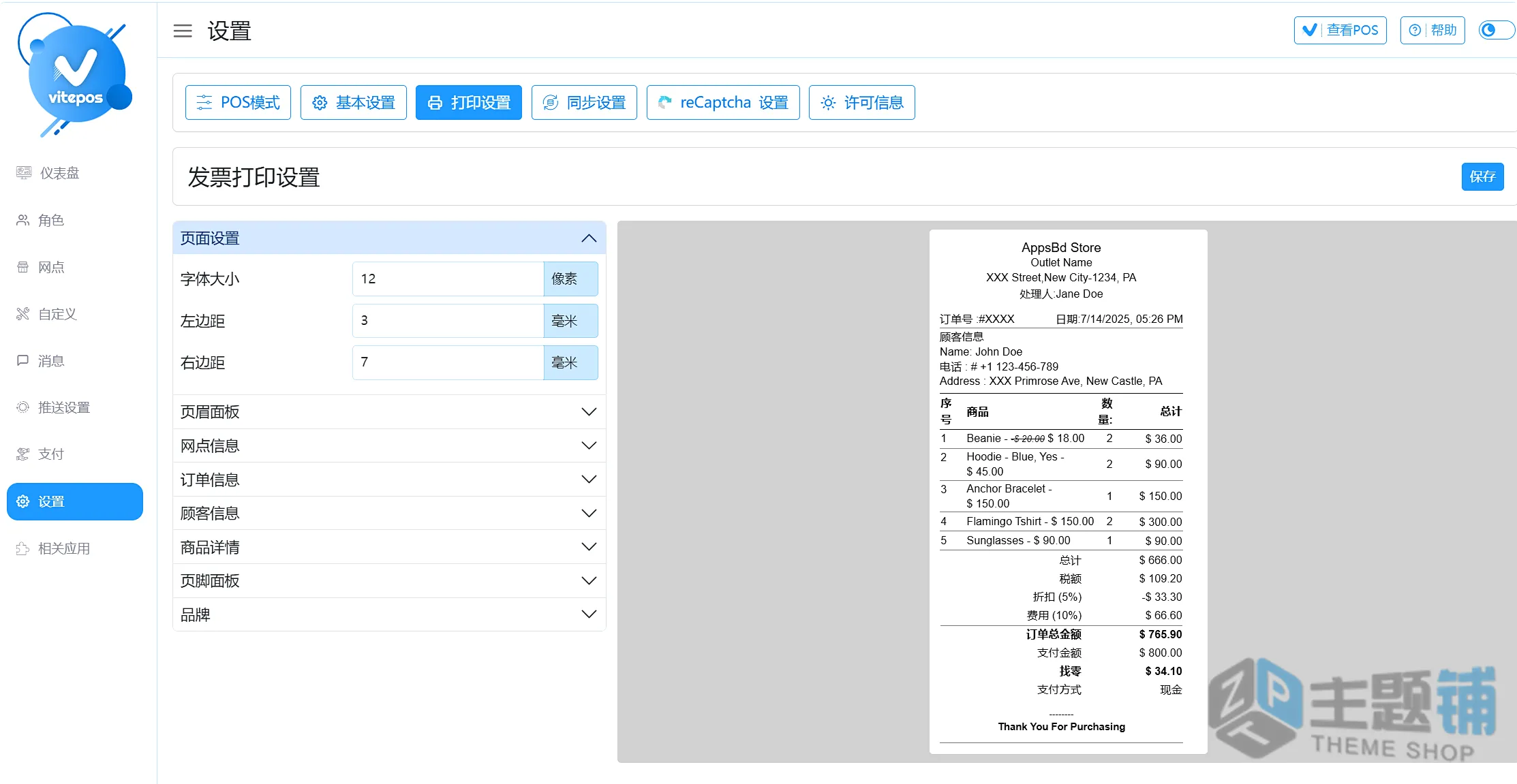Image resolution: width=1517 pixels, height=784 pixels.
Task: Expand the 订单信息 section
Action: [x=389, y=480]
